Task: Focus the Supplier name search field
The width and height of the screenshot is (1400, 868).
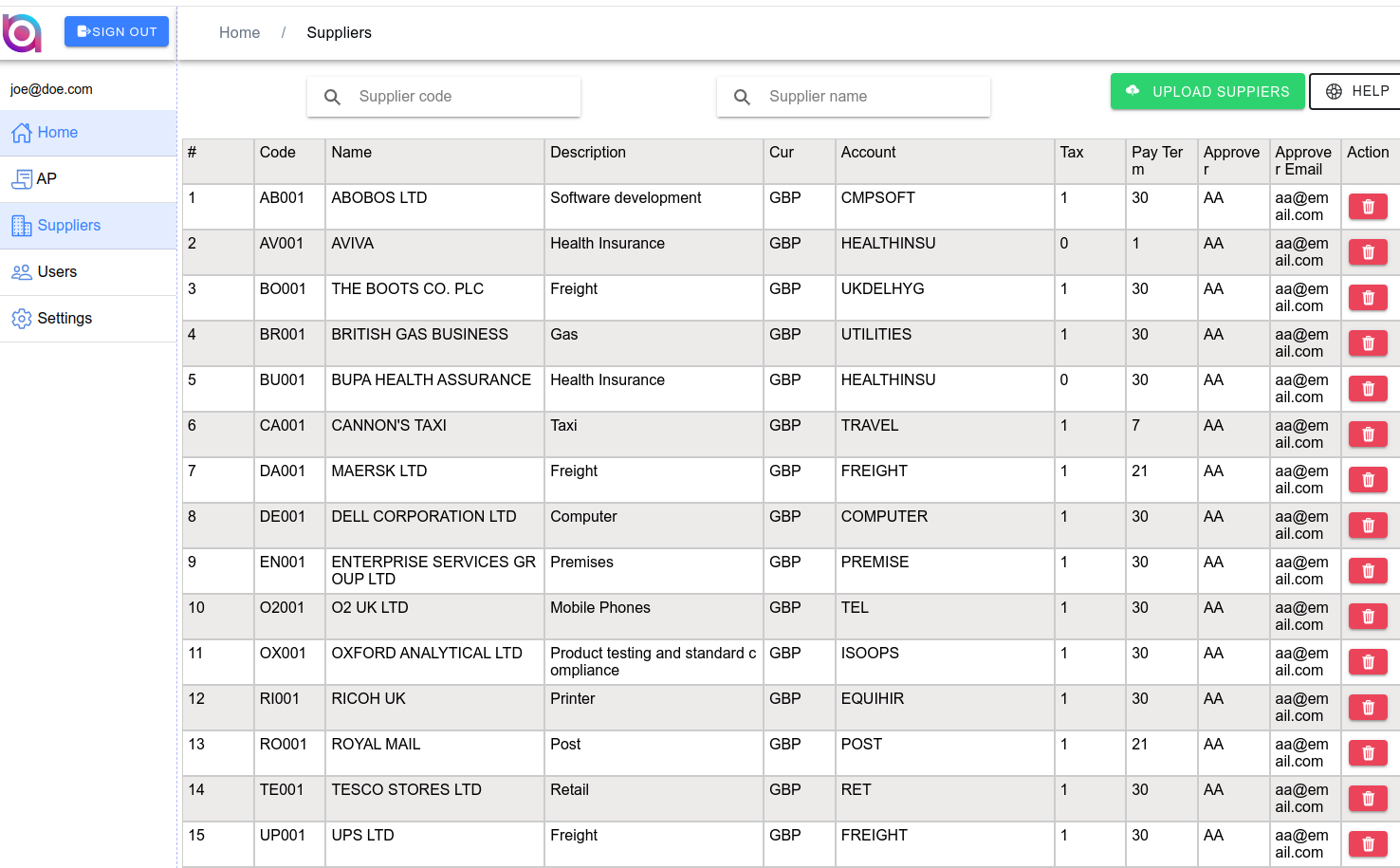Action: pos(854,97)
